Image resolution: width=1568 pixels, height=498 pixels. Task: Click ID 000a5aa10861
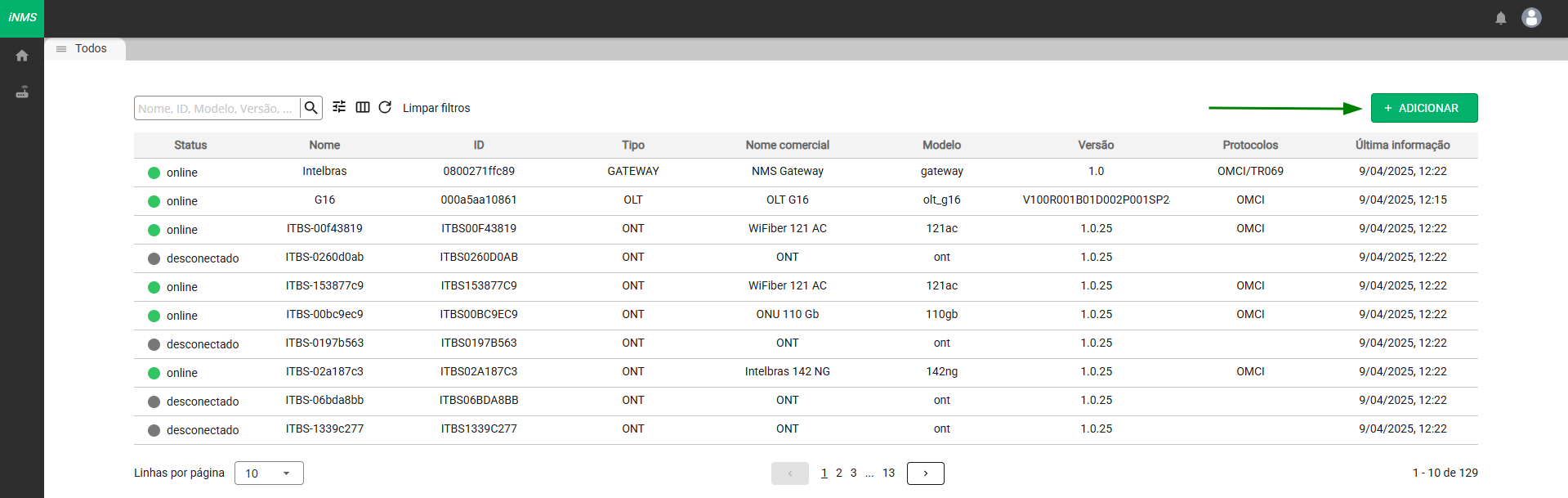(x=479, y=200)
